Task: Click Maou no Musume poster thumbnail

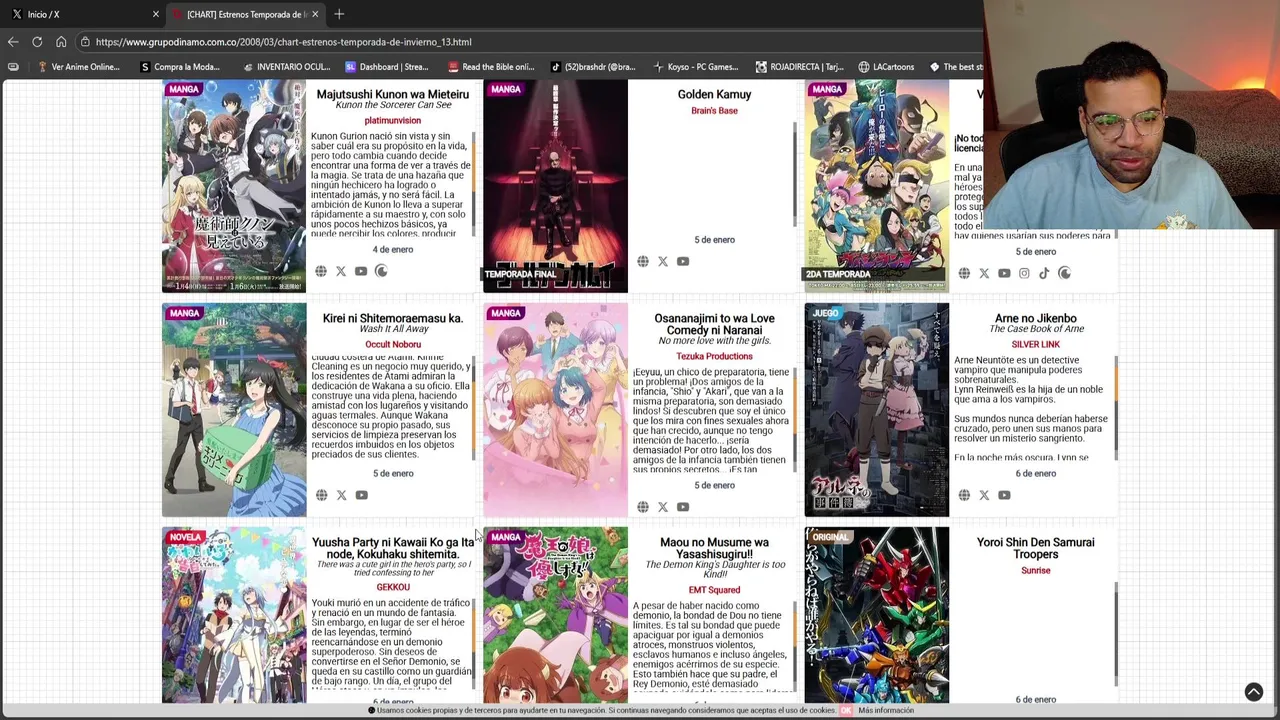Action: (555, 615)
